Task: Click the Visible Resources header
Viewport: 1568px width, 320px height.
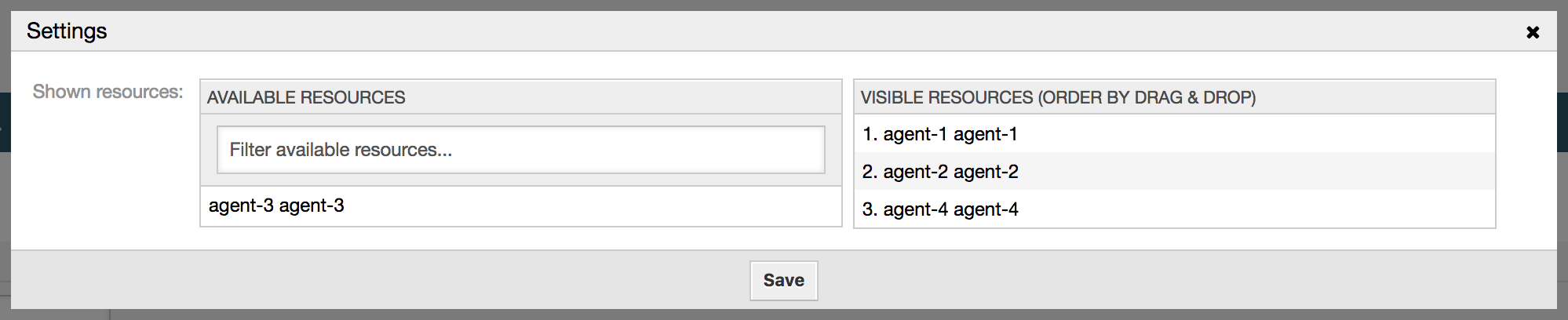Action: 1058,97
